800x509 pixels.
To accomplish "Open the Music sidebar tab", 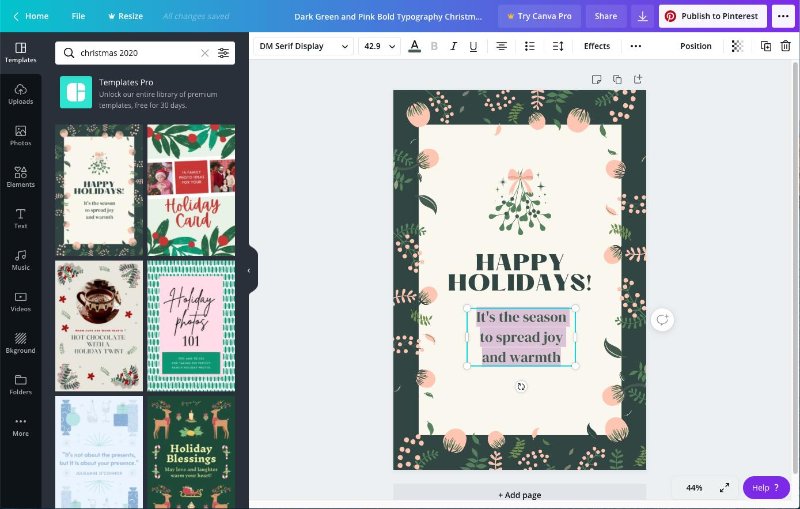I will 20,260.
